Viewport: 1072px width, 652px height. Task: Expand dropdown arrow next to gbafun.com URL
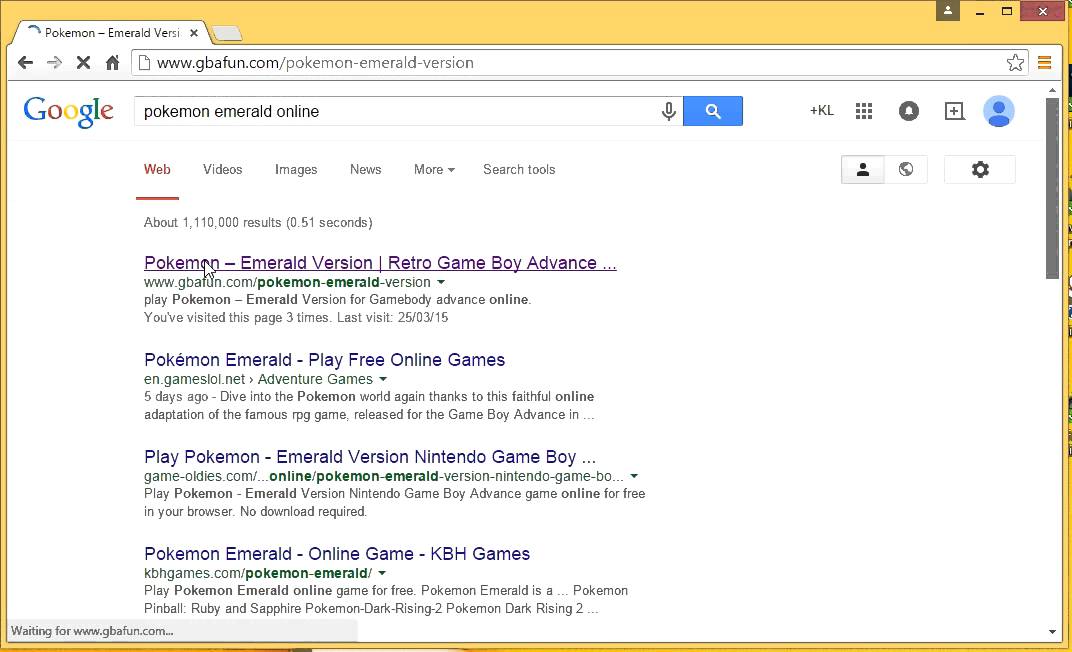(441, 282)
